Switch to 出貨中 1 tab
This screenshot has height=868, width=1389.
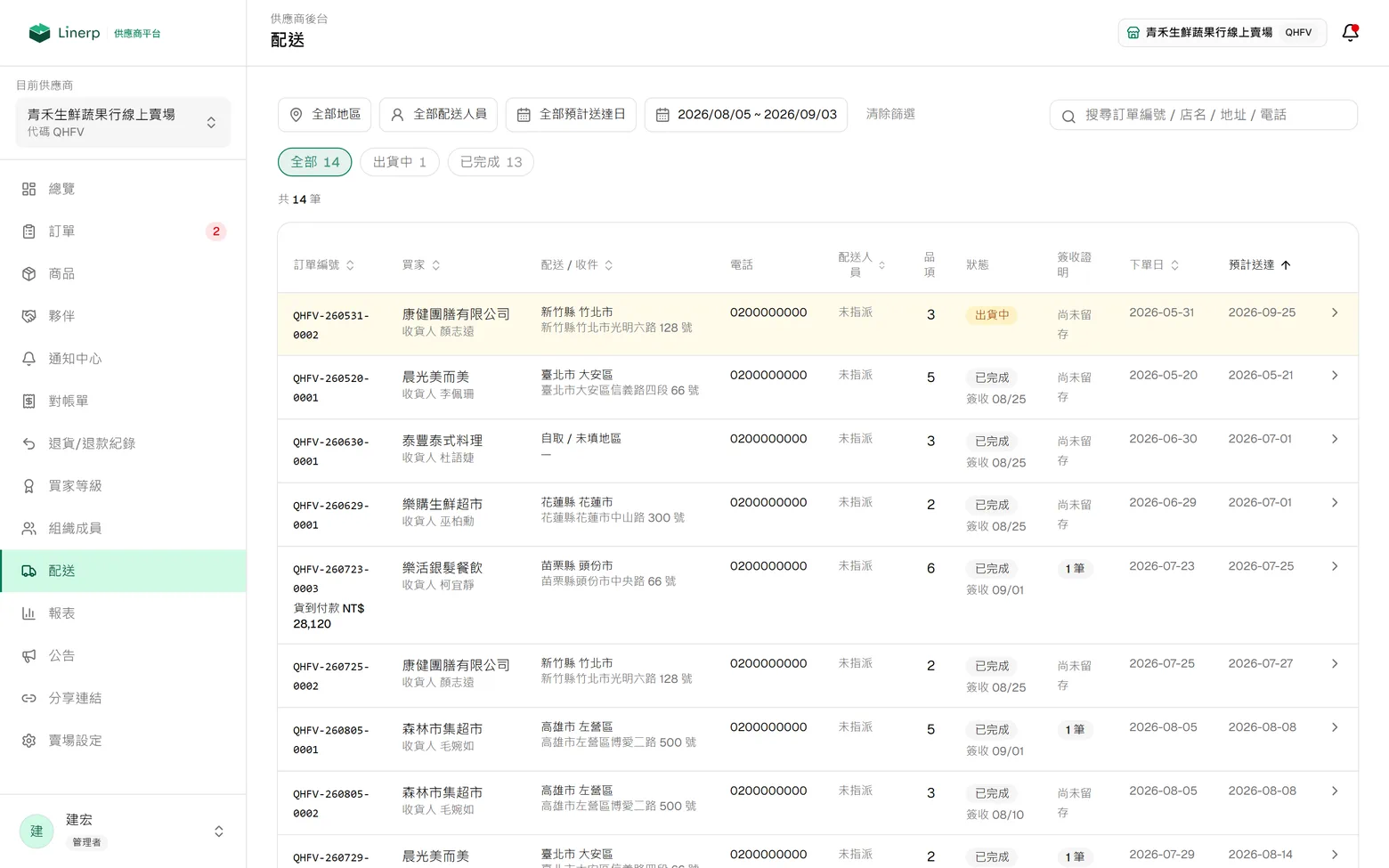(x=400, y=162)
